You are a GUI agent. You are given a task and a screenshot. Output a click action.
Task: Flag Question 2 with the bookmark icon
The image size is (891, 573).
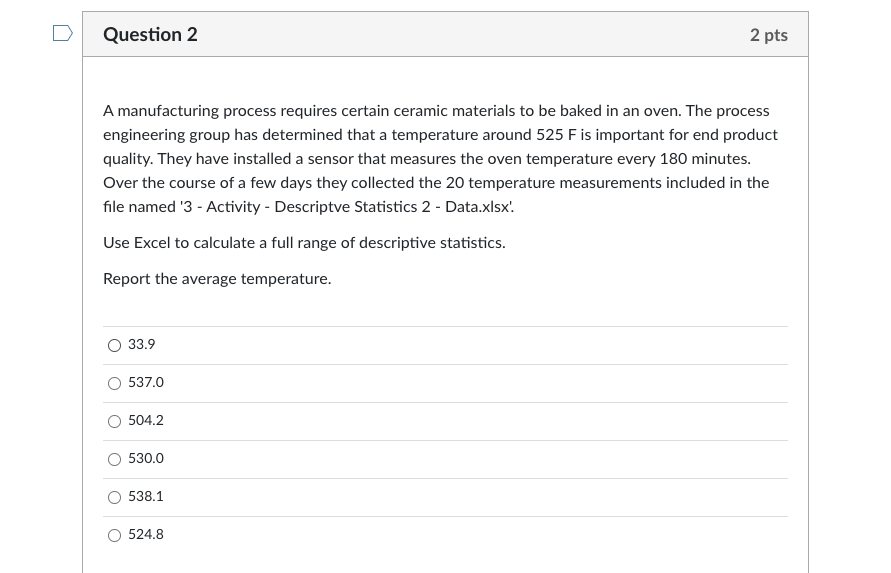(63, 34)
